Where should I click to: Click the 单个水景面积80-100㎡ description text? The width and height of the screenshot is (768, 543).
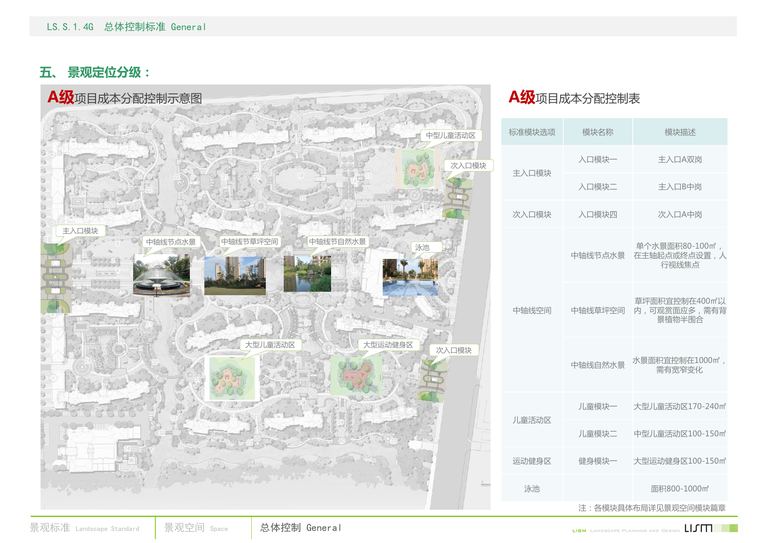click(680, 255)
